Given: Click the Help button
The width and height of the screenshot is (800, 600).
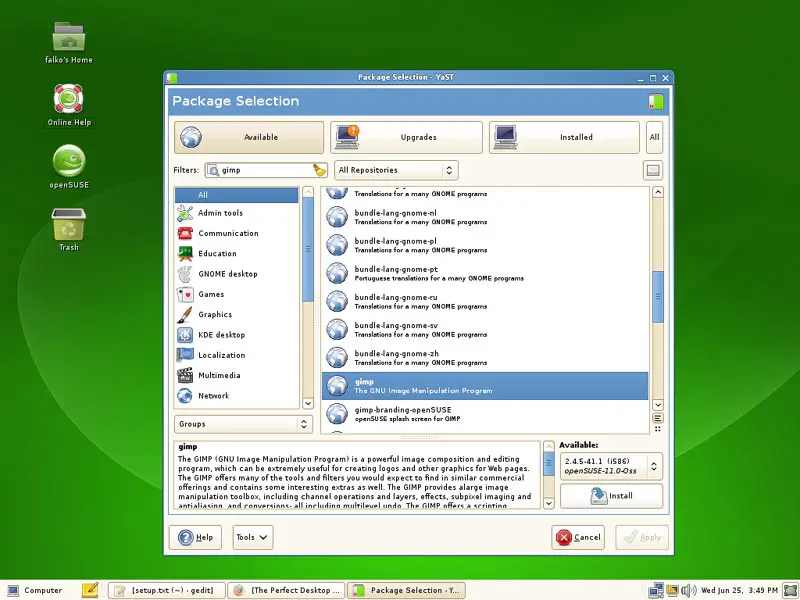Looking at the screenshot, I should coord(195,537).
